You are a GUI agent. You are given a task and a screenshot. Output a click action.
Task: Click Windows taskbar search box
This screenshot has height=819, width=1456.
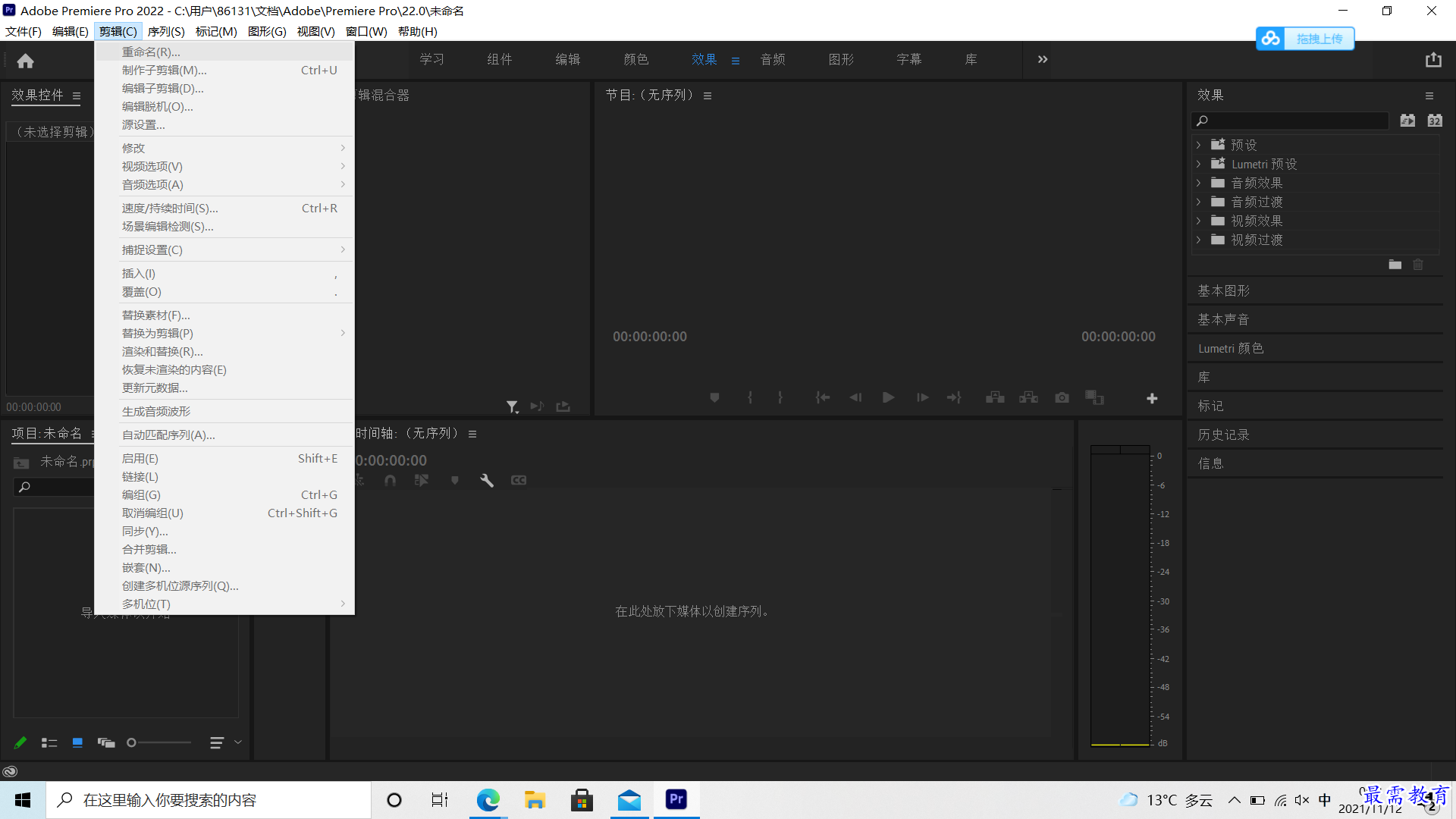209,800
